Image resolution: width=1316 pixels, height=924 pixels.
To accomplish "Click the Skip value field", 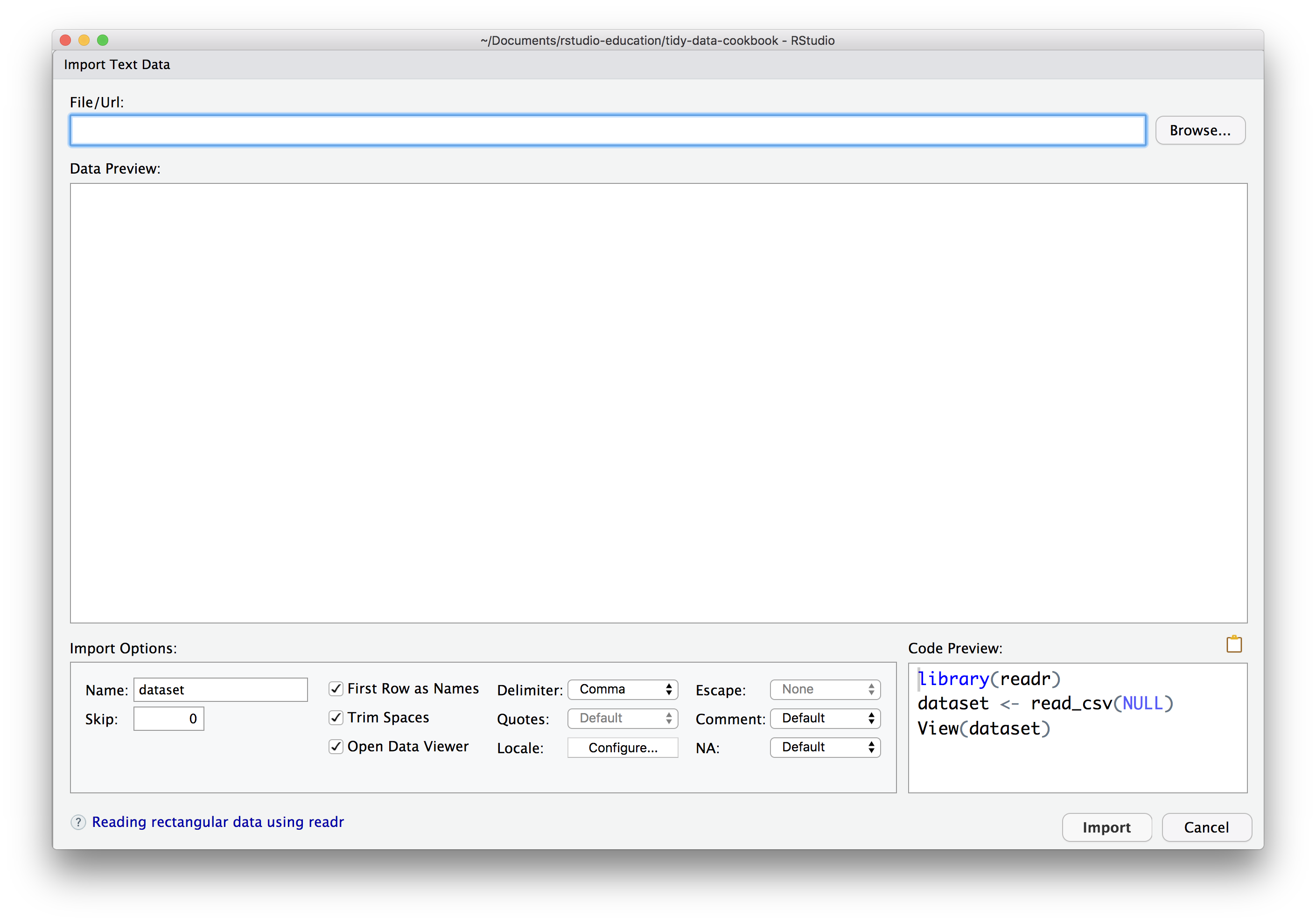I will click(168, 719).
